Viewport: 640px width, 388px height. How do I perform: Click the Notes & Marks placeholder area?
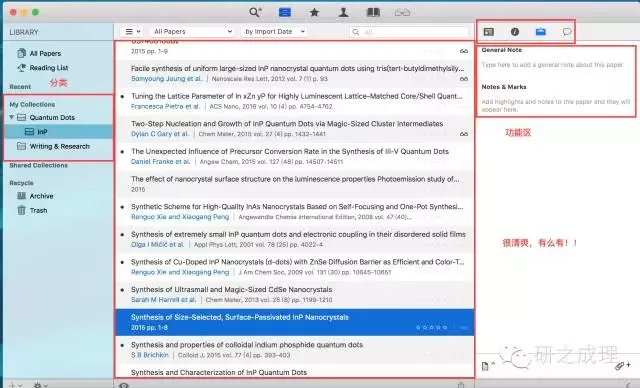[x=556, y=105]
